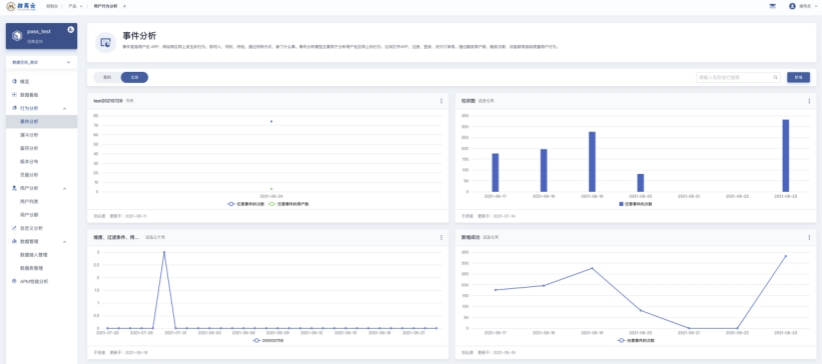Click the user badge on pass_test card
Viewport: 822px width, 364px height.
point(71,30)
